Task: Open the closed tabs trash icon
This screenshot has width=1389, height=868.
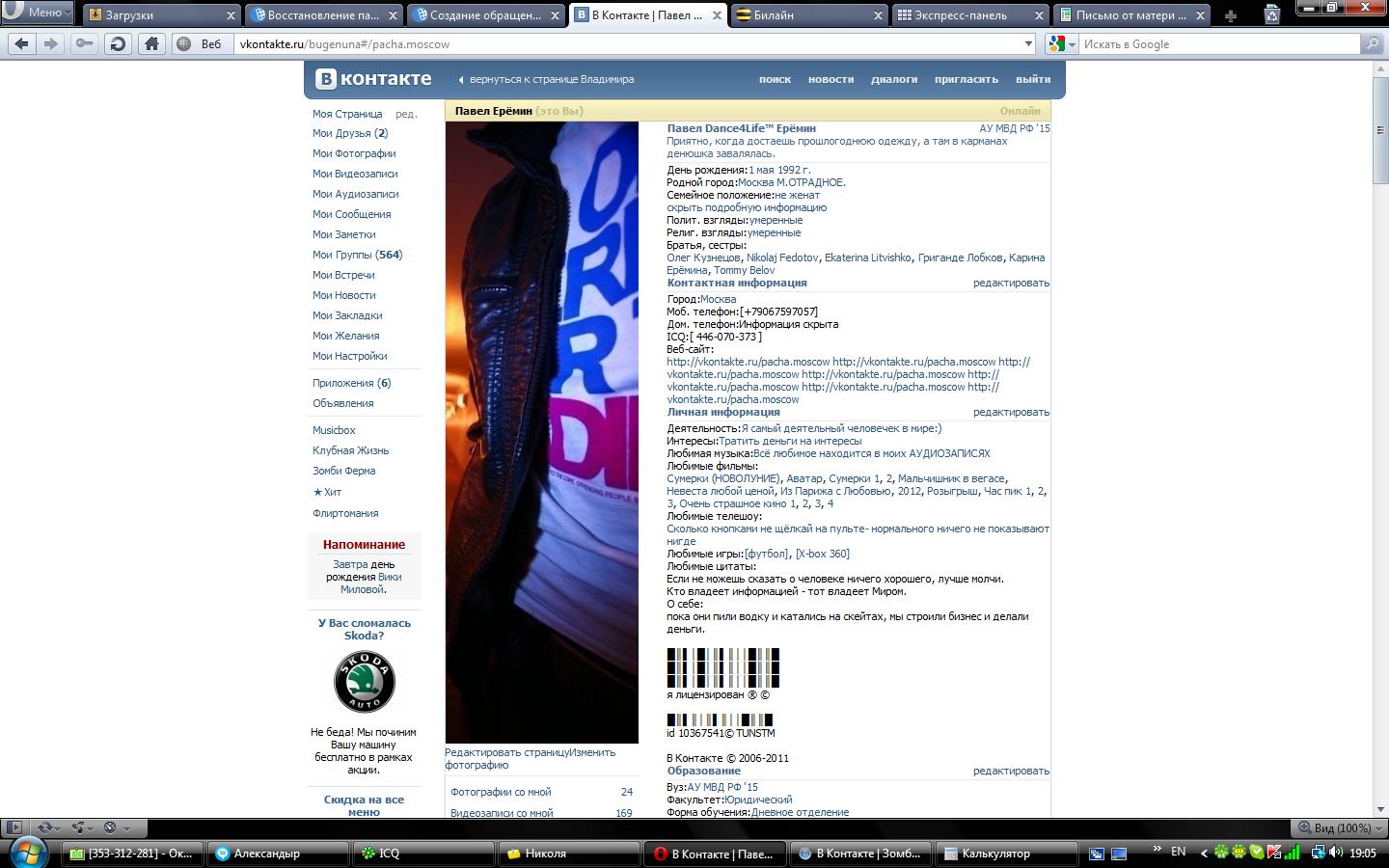Action: tap(1271, 14)
